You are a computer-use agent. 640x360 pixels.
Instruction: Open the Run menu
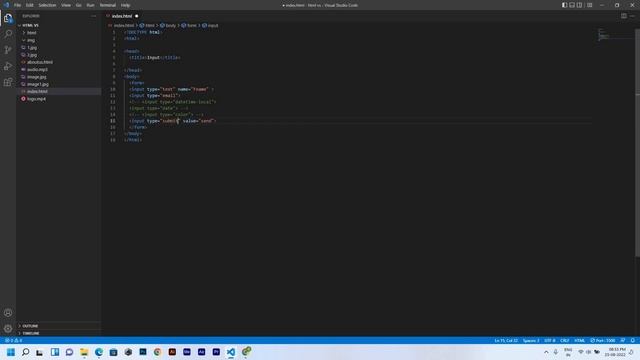click(x=91, y=5)
